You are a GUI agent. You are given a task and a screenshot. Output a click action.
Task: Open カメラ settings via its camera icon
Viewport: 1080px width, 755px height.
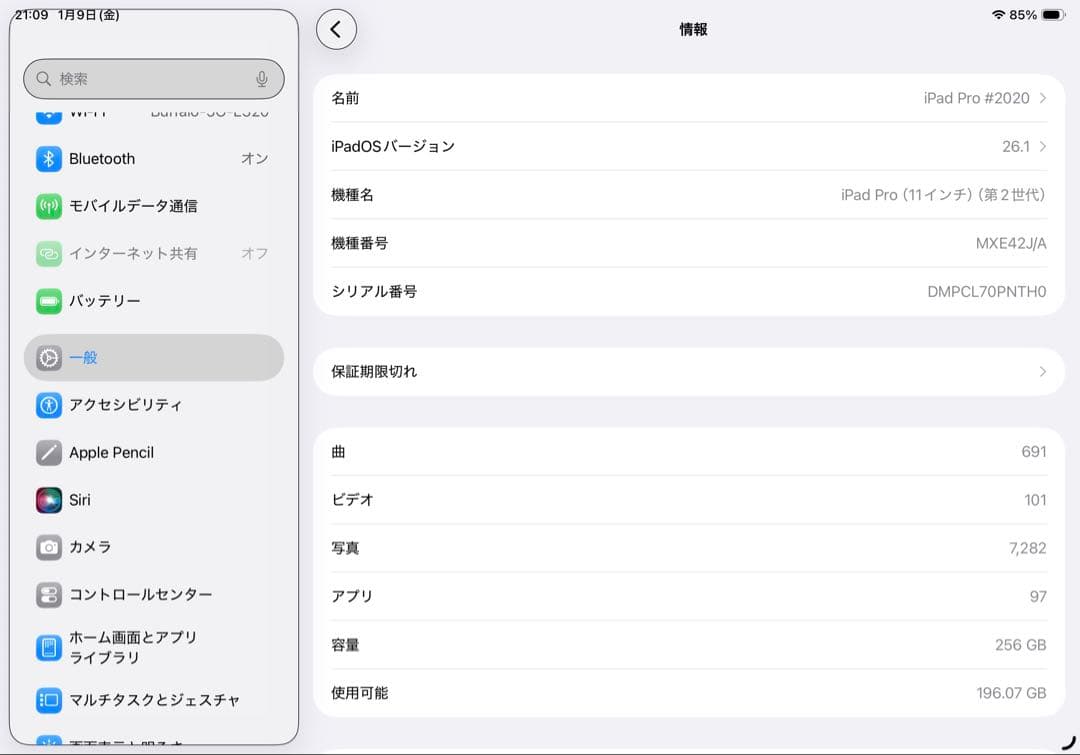(x=49, y=547)
